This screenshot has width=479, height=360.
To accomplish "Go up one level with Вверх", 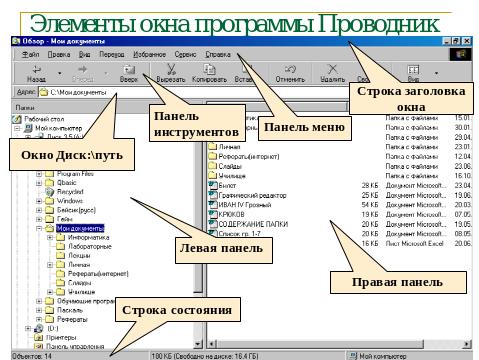I will [129, 74].
